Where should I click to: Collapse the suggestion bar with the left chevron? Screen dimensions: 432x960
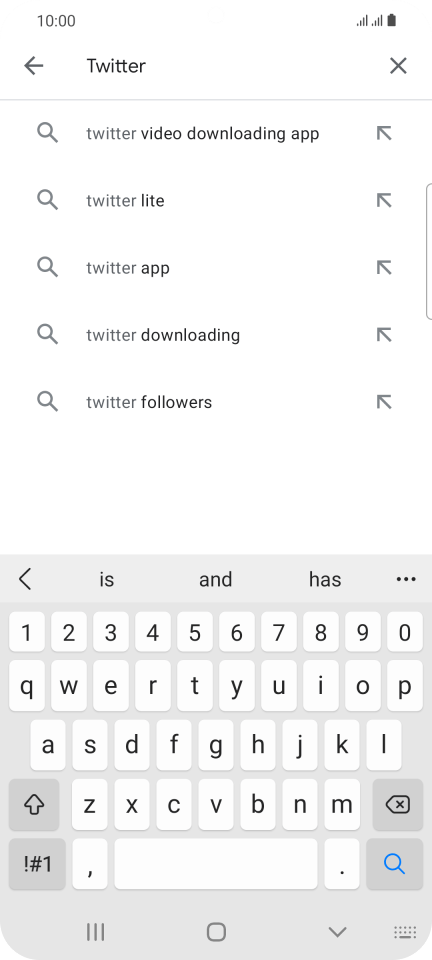coord(25,579)
